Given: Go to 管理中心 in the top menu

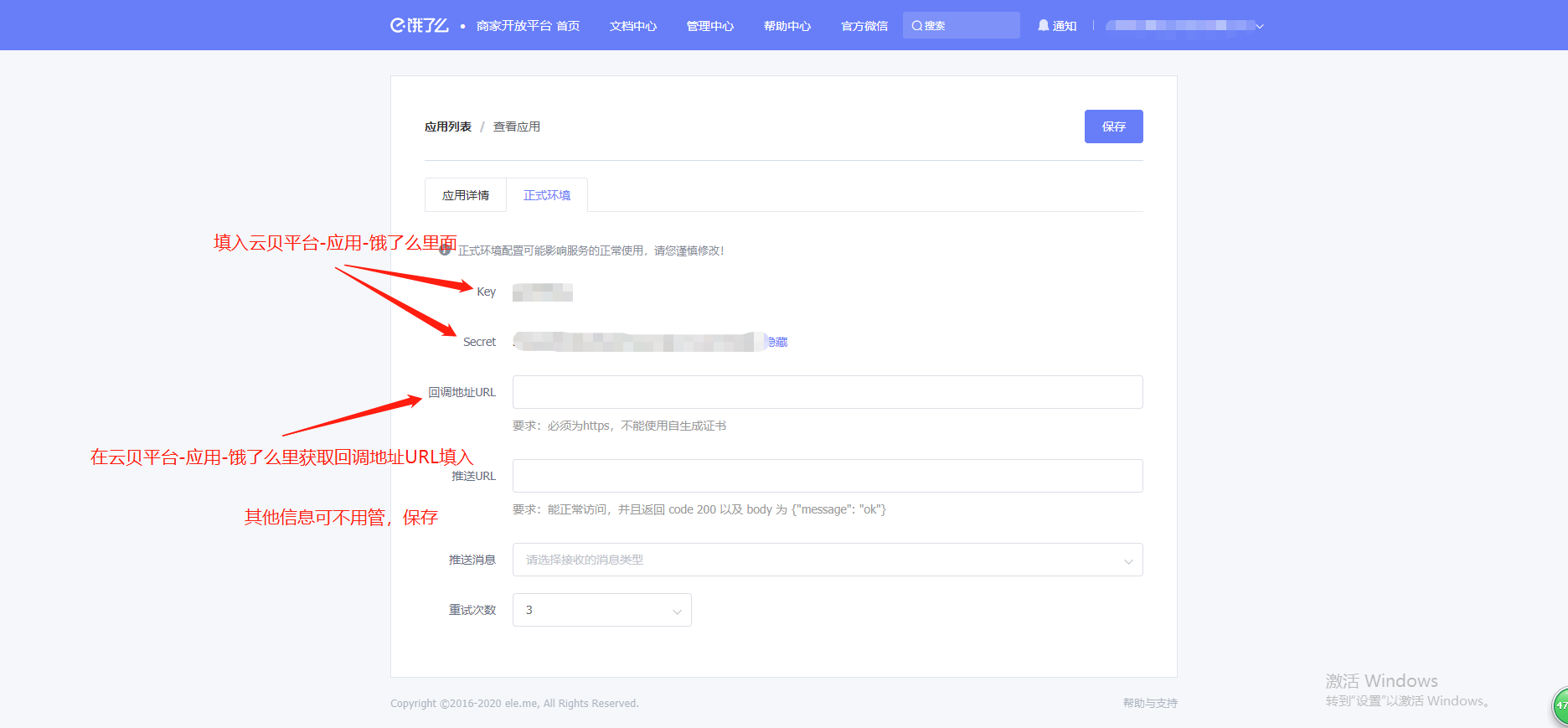Looking at the screenshot, I should pos(710,26).
